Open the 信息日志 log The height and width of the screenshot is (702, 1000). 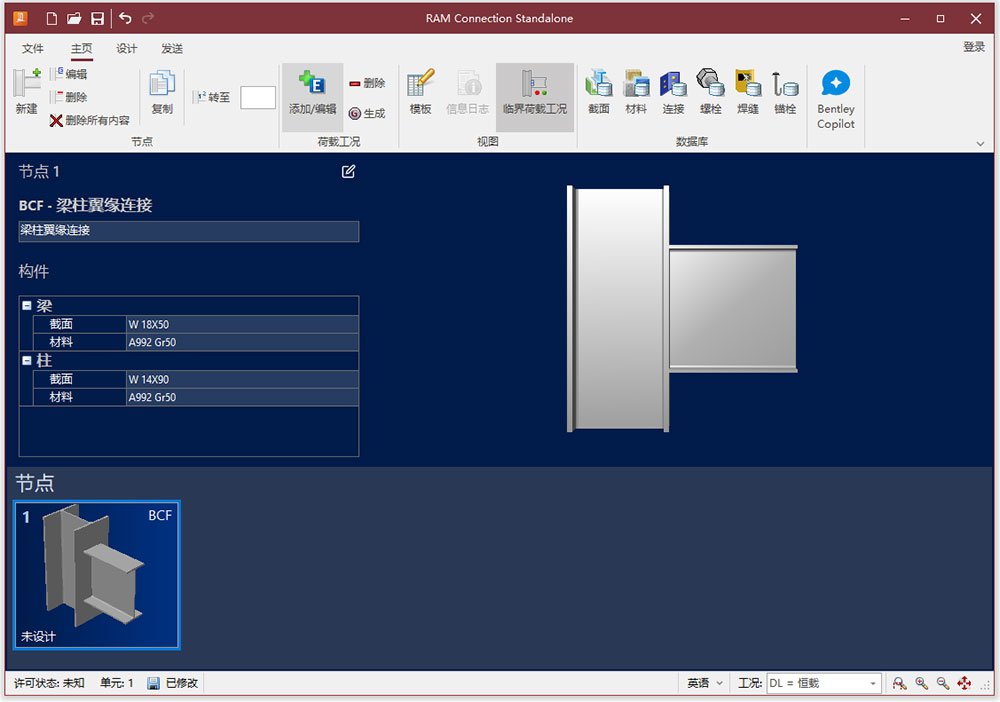tap(467, 93)
